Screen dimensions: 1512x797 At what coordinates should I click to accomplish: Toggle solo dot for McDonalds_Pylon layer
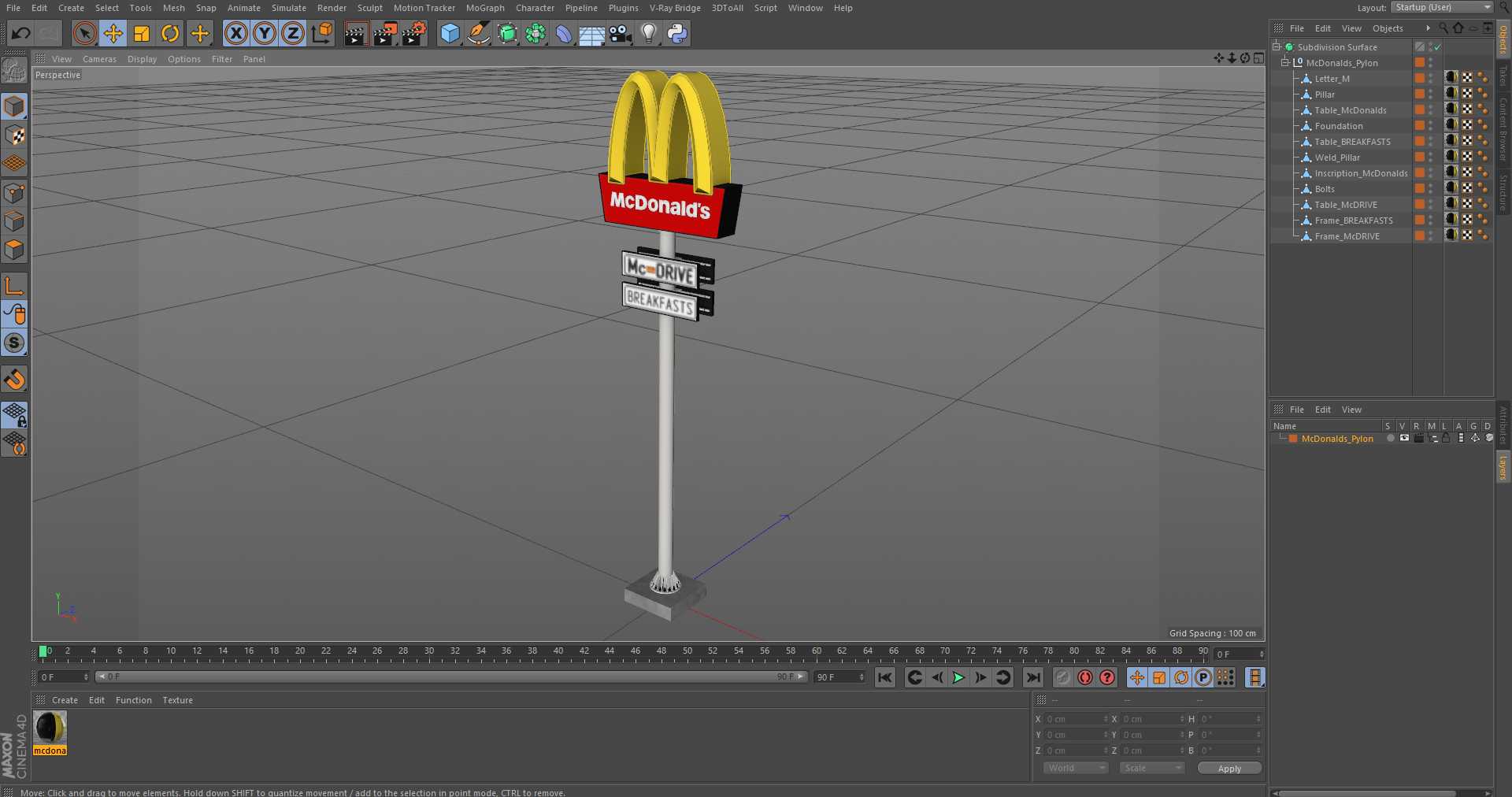(1390, 439)
